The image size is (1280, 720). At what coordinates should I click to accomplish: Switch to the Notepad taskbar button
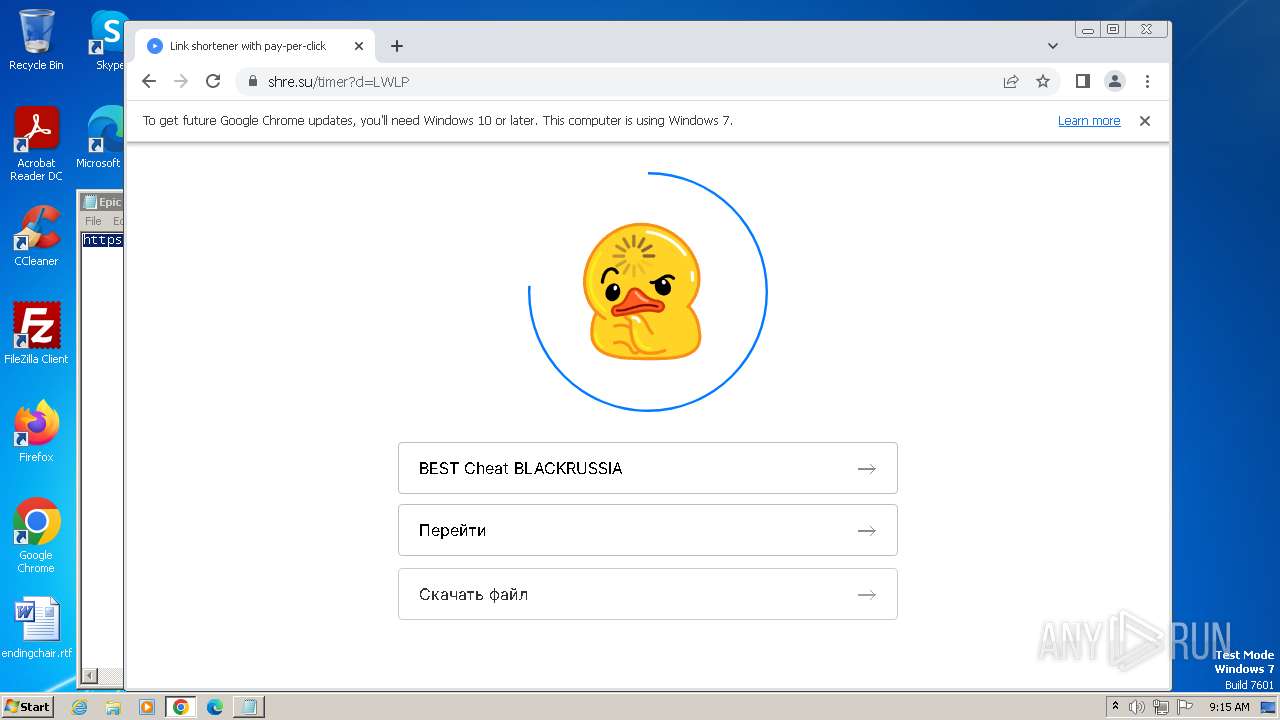[249, 707]
